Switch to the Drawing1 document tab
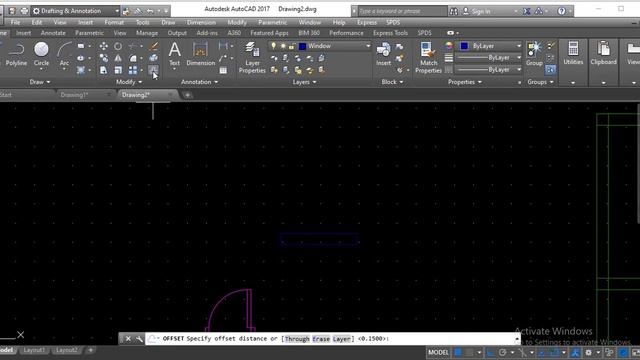 point(74,95)
